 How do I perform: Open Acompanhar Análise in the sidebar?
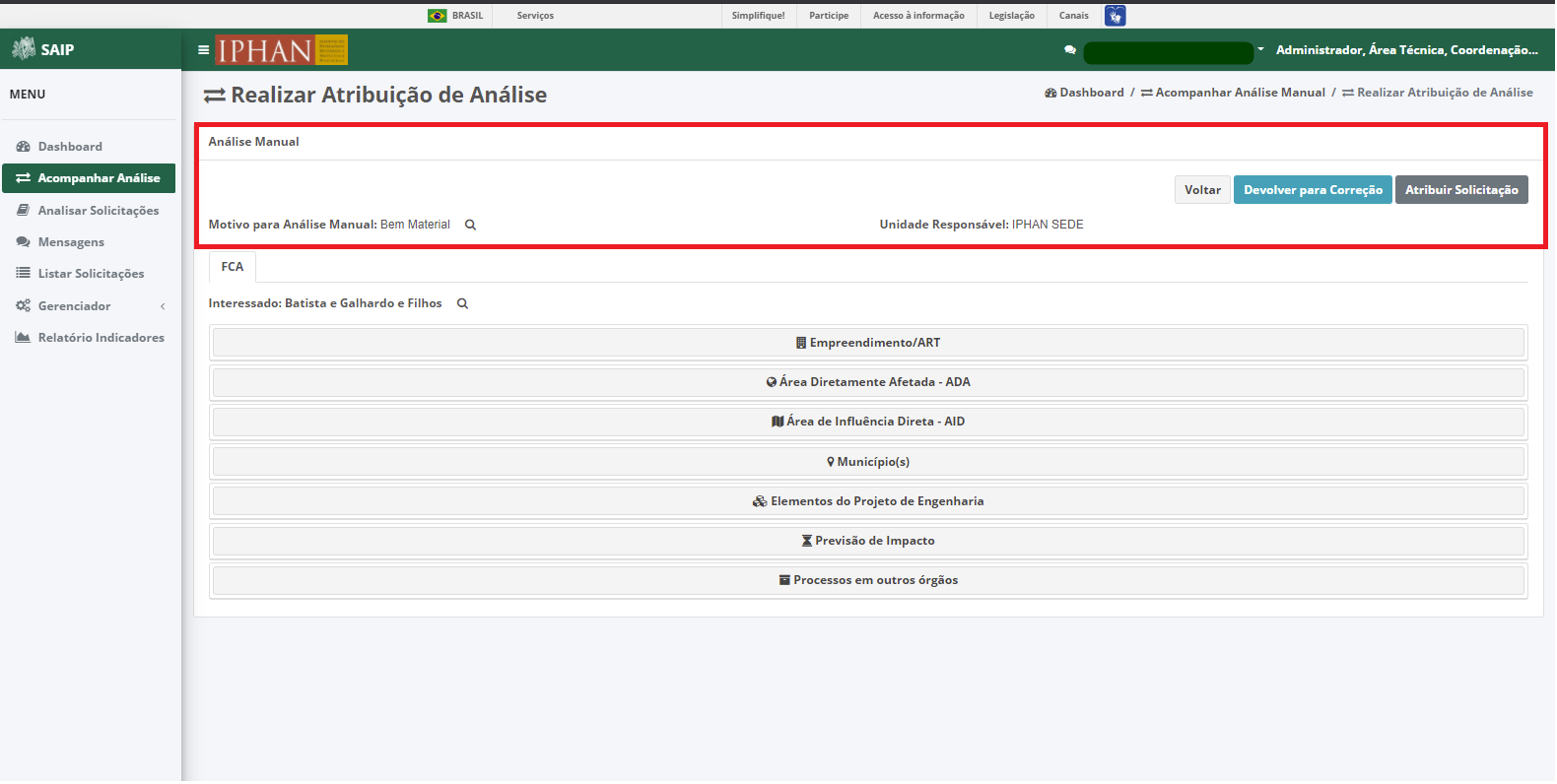point(89,178)
